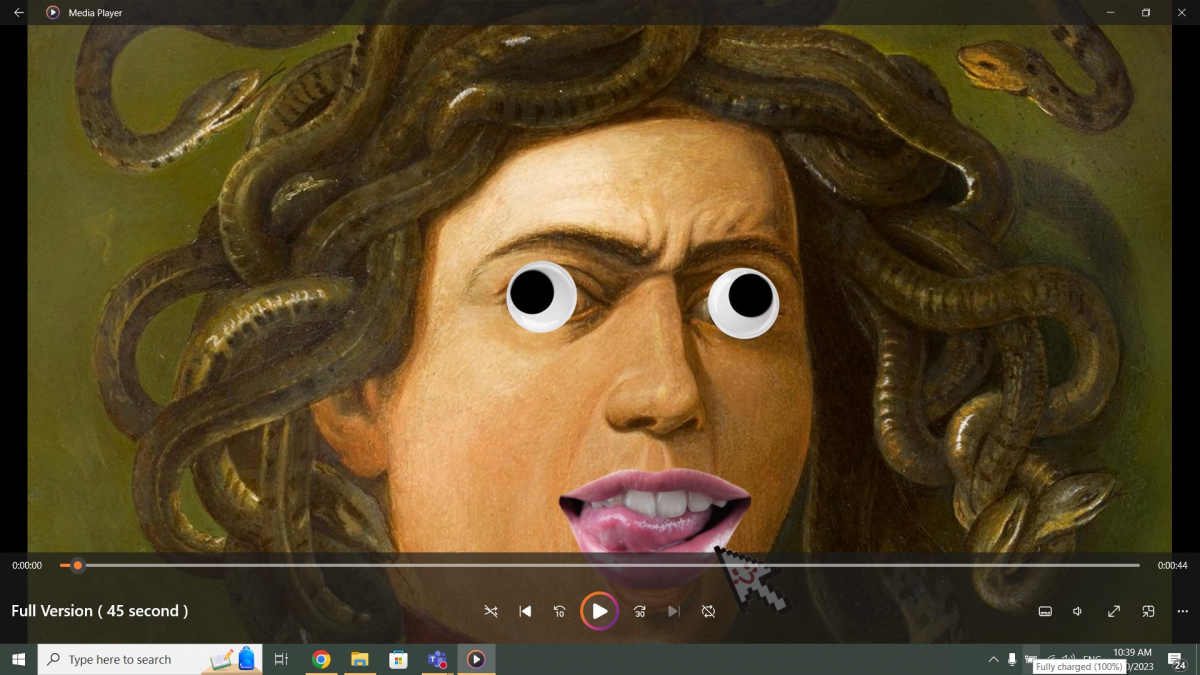Go back using the Media Player back arrow

click(18, 13)
